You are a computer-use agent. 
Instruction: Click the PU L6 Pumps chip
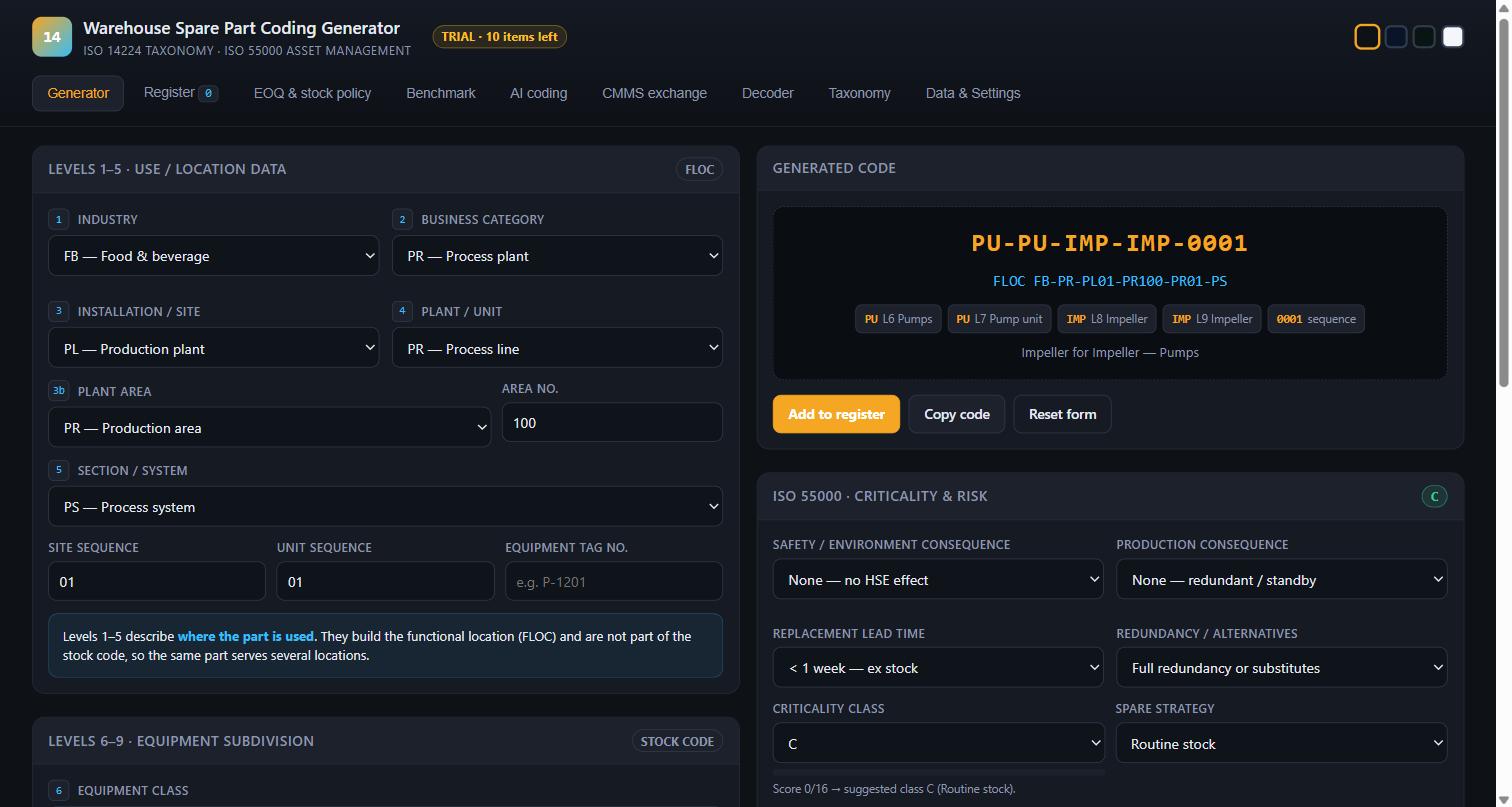899,319
